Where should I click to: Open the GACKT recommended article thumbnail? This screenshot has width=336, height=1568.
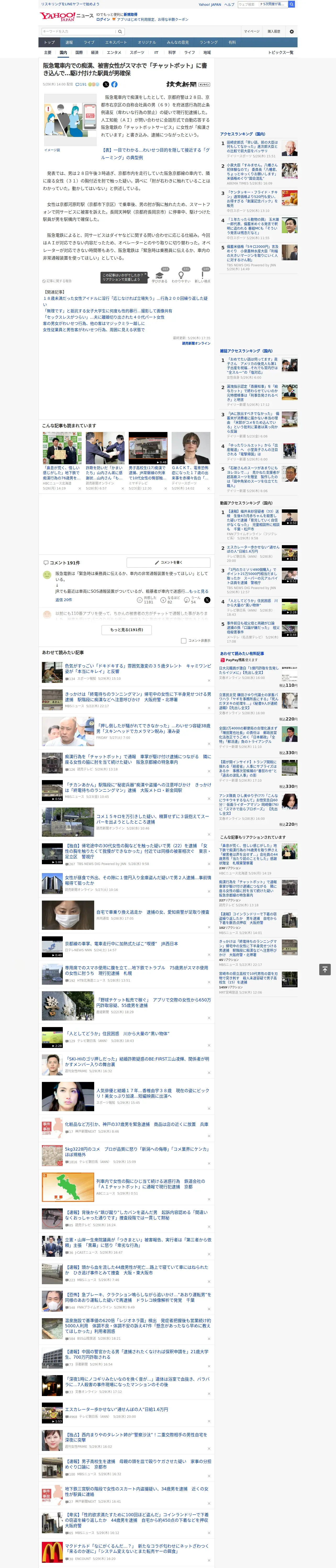coord(191,448)
